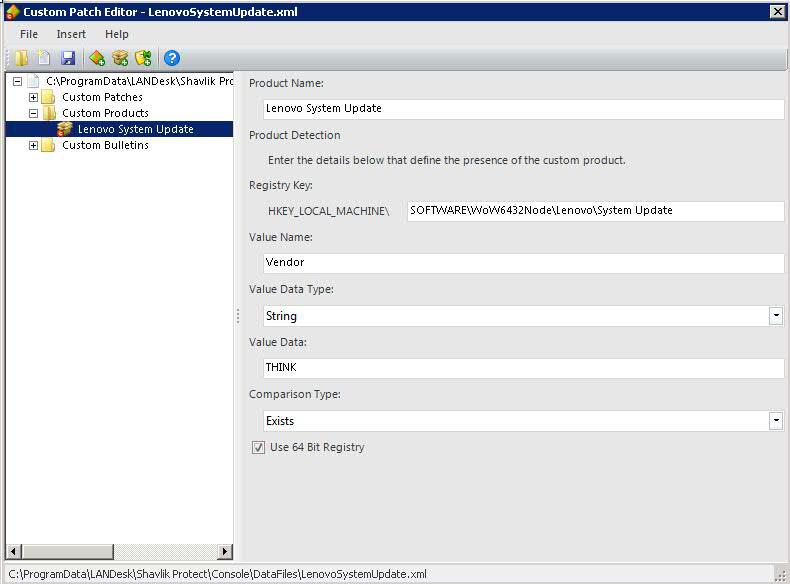Click the Custom Patch Editor title bar icon

click(13, 12)
